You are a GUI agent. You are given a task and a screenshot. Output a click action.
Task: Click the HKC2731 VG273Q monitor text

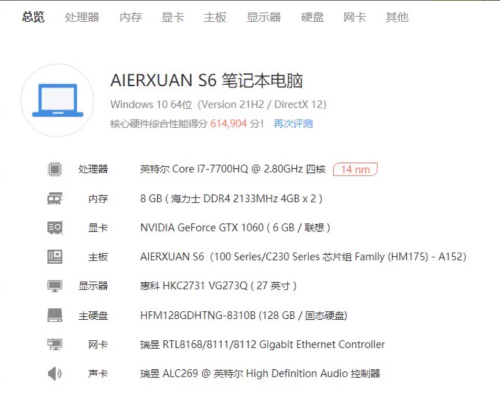coord(218,286)
